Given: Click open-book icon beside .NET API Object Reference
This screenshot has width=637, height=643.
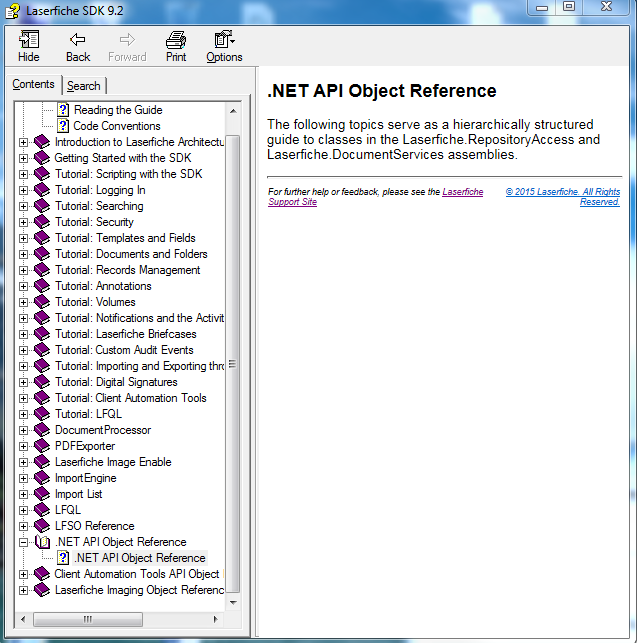Looking at the screenshot, I should 42,542.
